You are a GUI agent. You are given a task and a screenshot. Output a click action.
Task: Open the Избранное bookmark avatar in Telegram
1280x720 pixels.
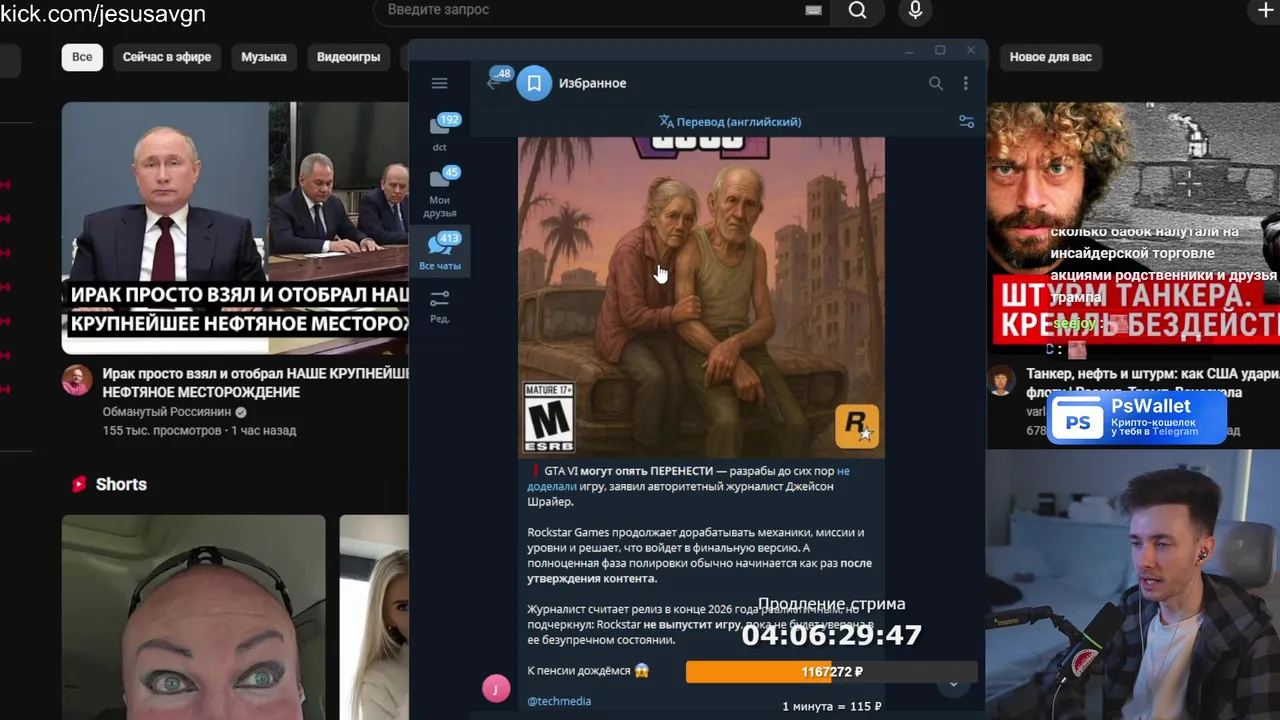[534, 83]
